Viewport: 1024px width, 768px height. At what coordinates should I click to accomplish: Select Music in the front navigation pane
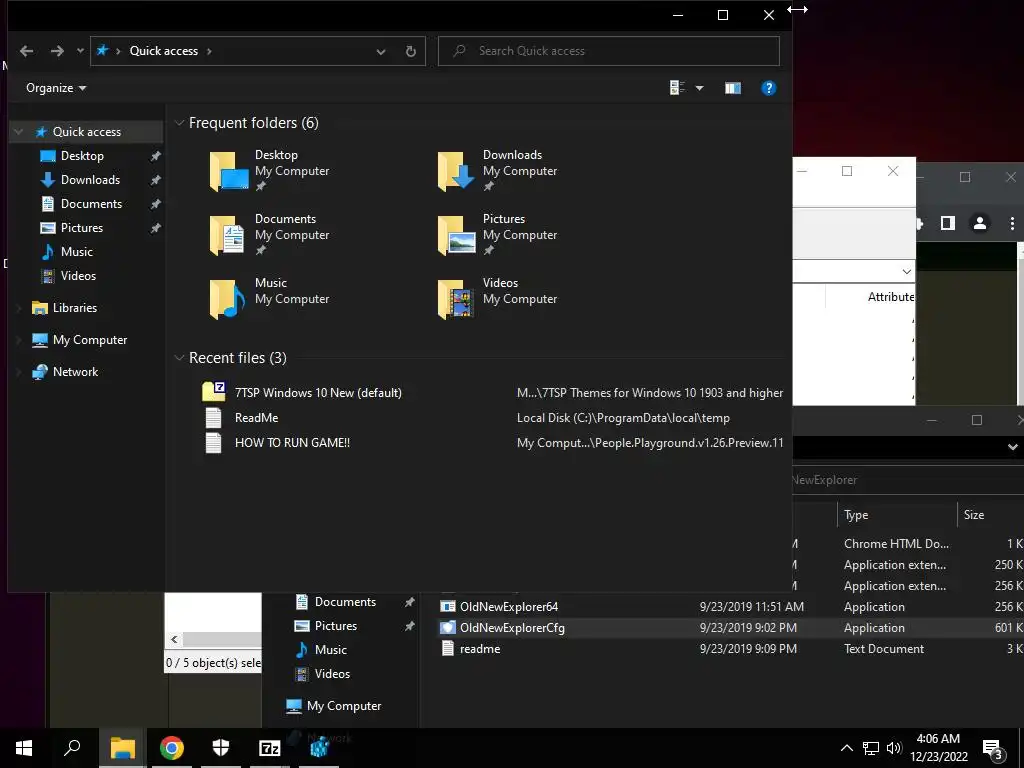[76, 251]
